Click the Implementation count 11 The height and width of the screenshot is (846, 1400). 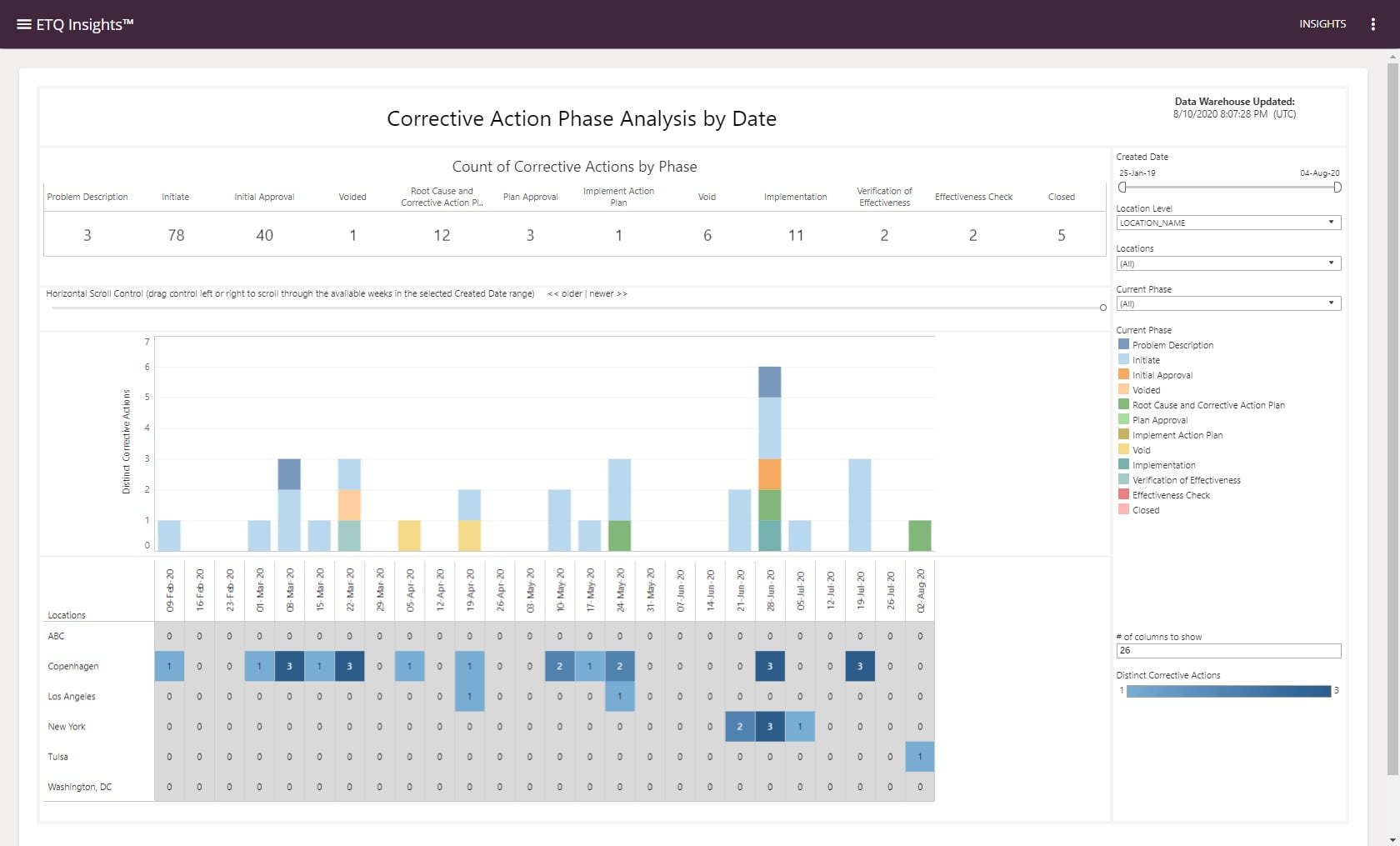[x=796, y=236]
